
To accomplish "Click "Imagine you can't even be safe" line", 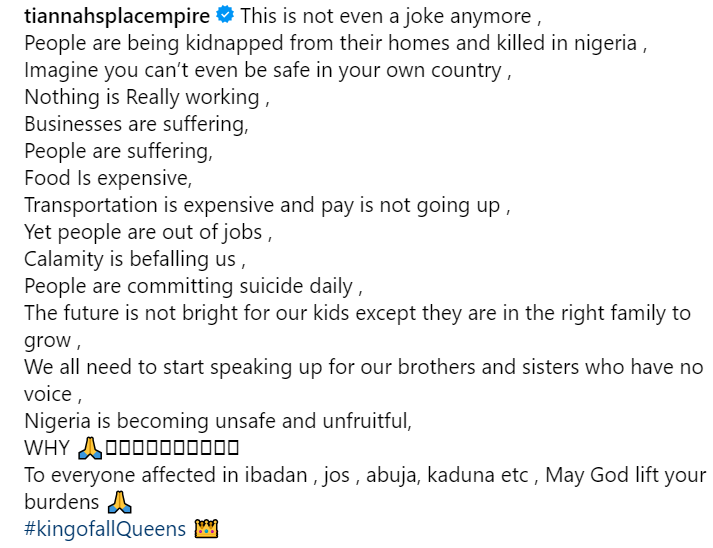I will click(263, 71).
